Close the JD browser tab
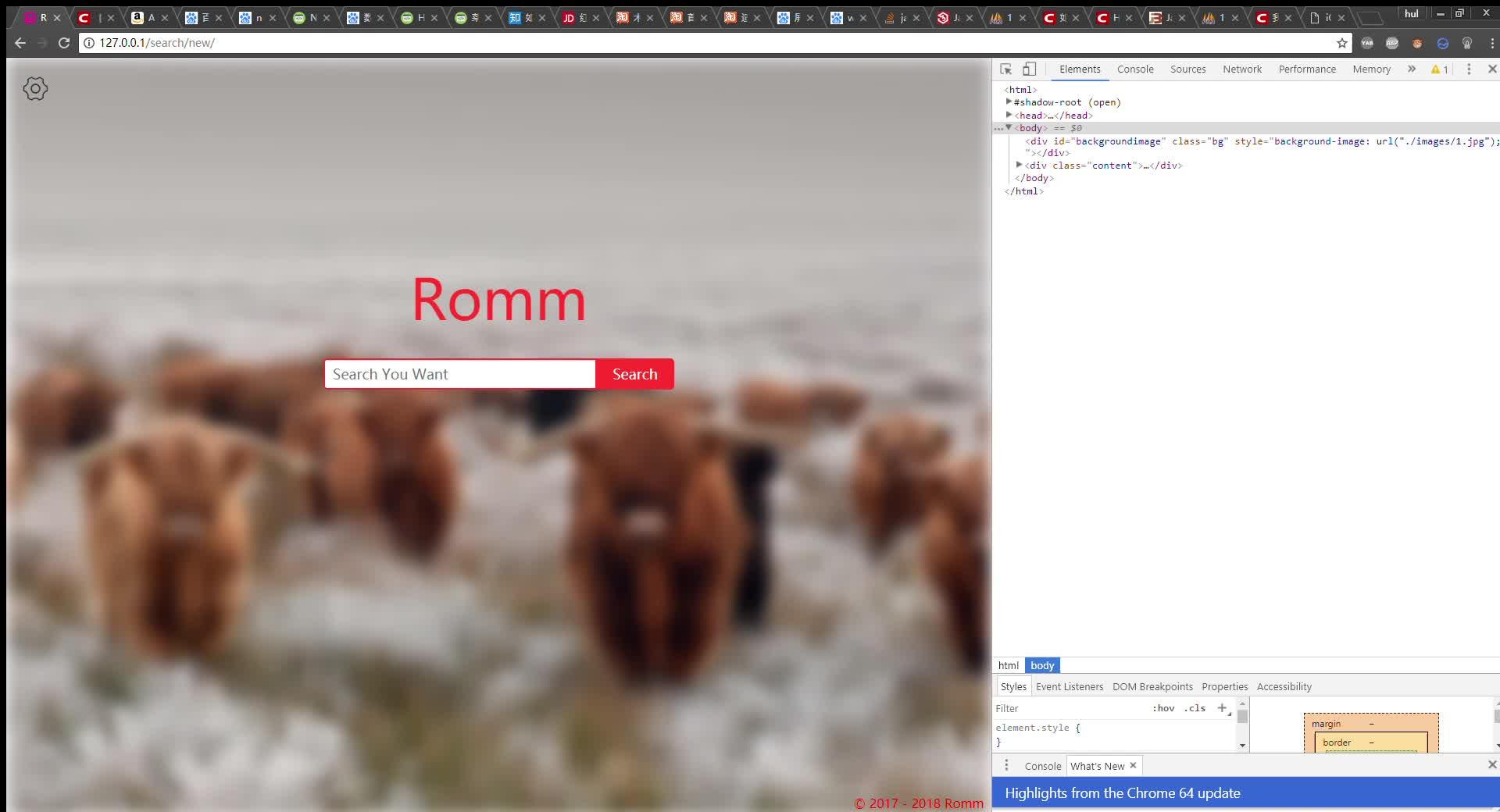 [x=596, y=18]
